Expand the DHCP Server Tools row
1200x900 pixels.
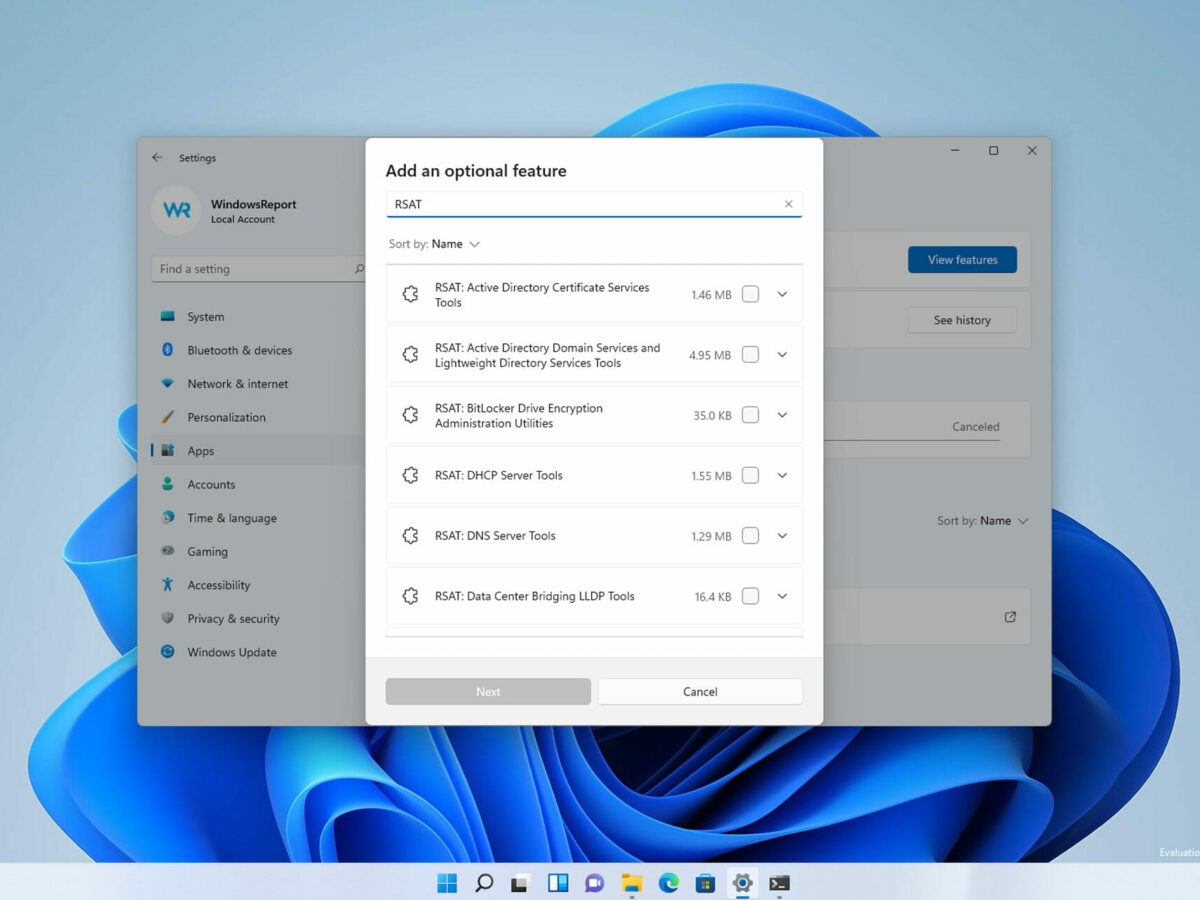click(x=782, y=475)
